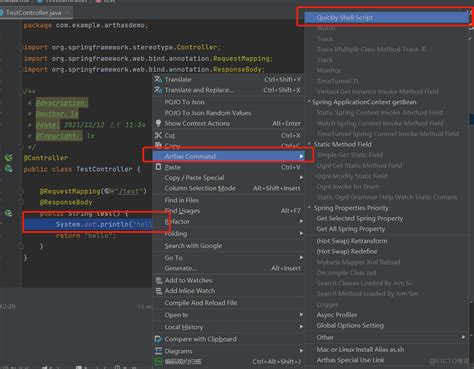Click the Add to Watches icon
The height and width of the screenshot is (369, 474).
159,280
